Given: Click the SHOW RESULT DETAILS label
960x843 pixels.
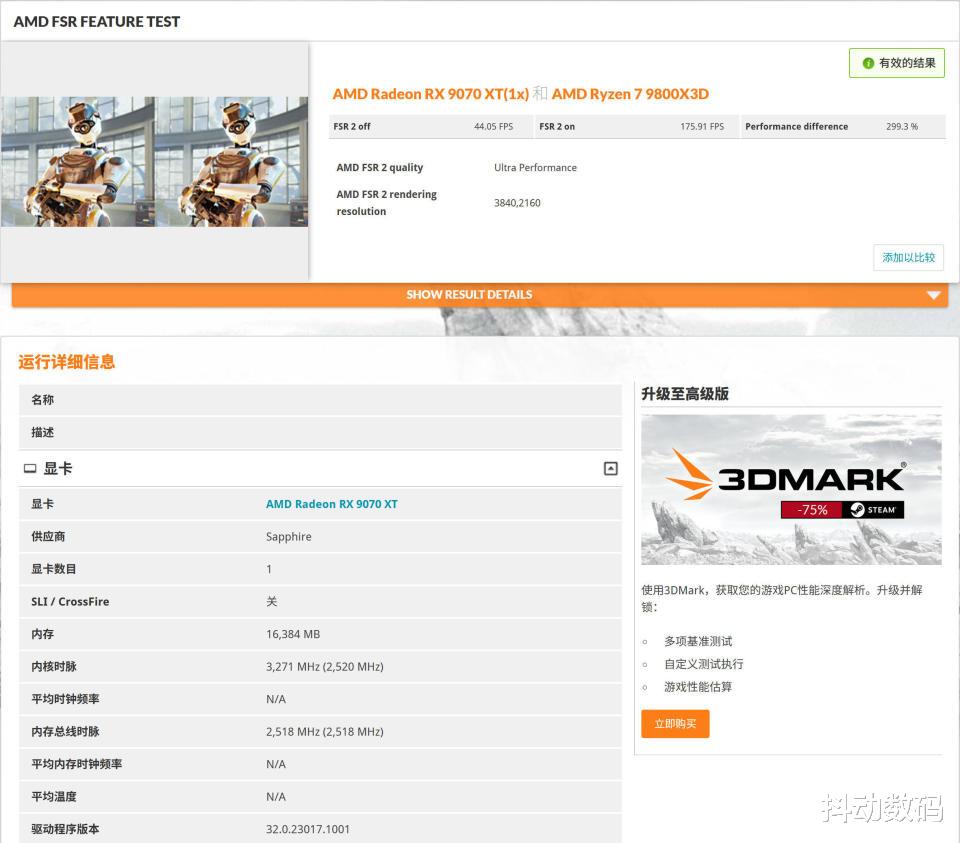Looking at the screenshot, I should pyautogui.click(x=469, y=294).
